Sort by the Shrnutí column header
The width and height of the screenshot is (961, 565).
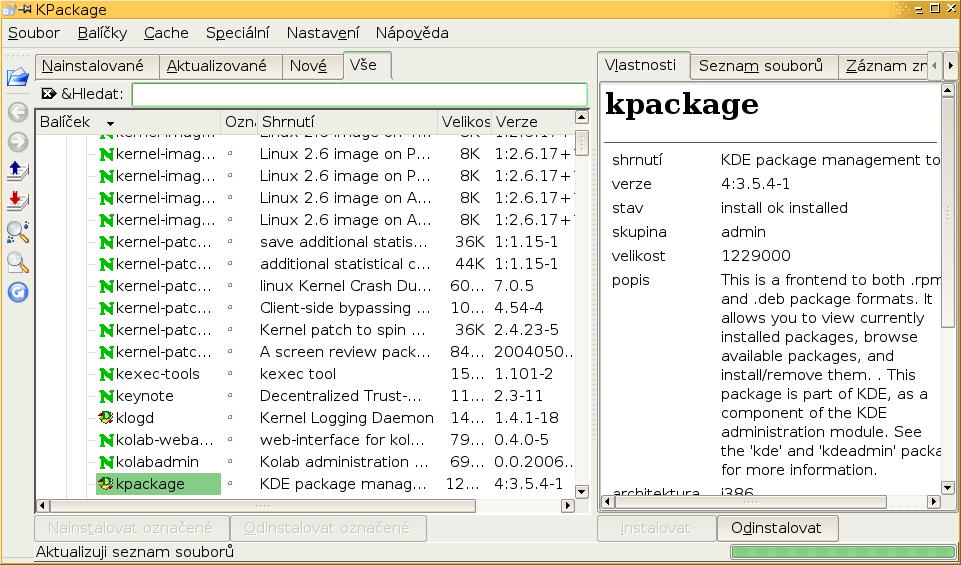346,122
